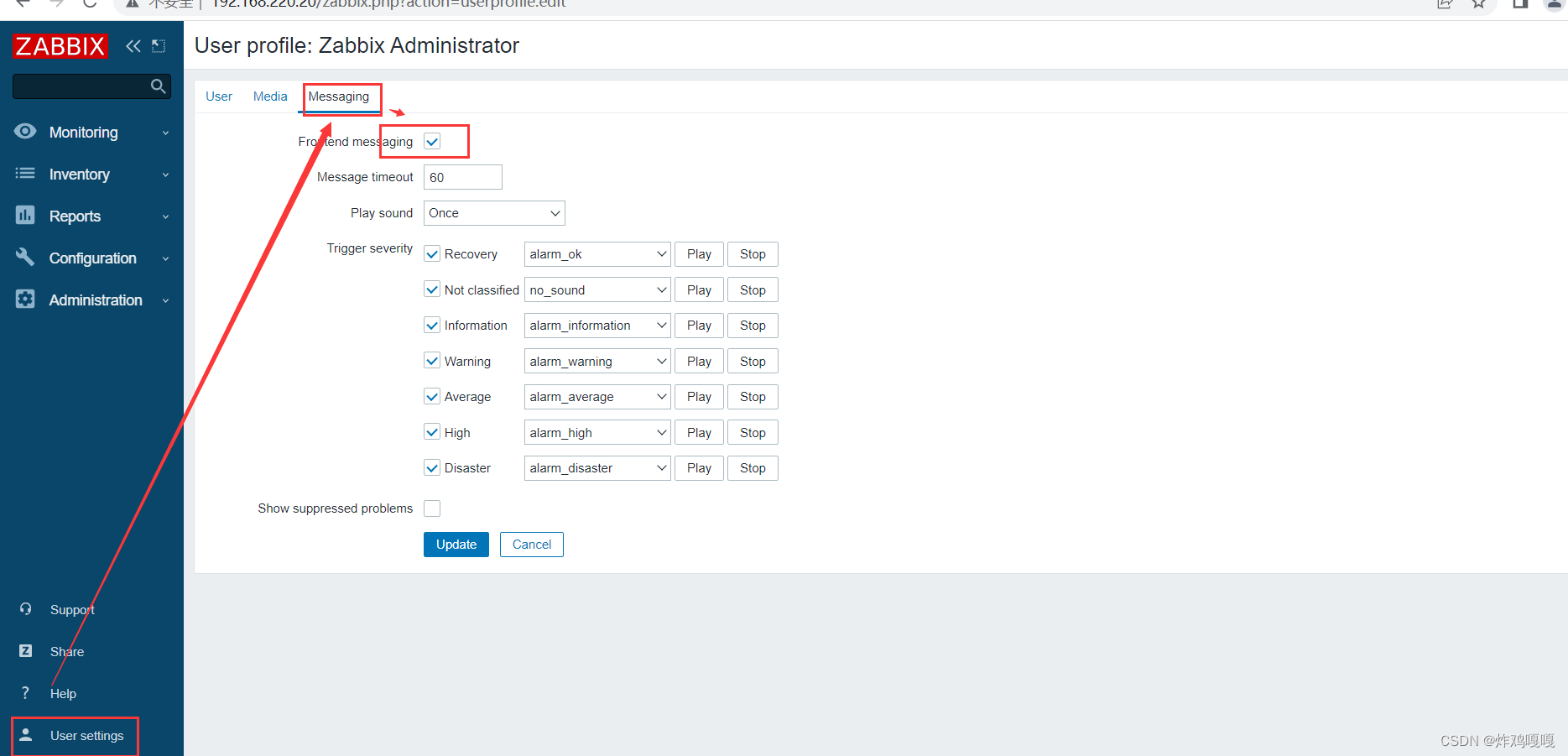The image size is (1568, 756).
Task: Click the User settings person icon
Action: 25,735
